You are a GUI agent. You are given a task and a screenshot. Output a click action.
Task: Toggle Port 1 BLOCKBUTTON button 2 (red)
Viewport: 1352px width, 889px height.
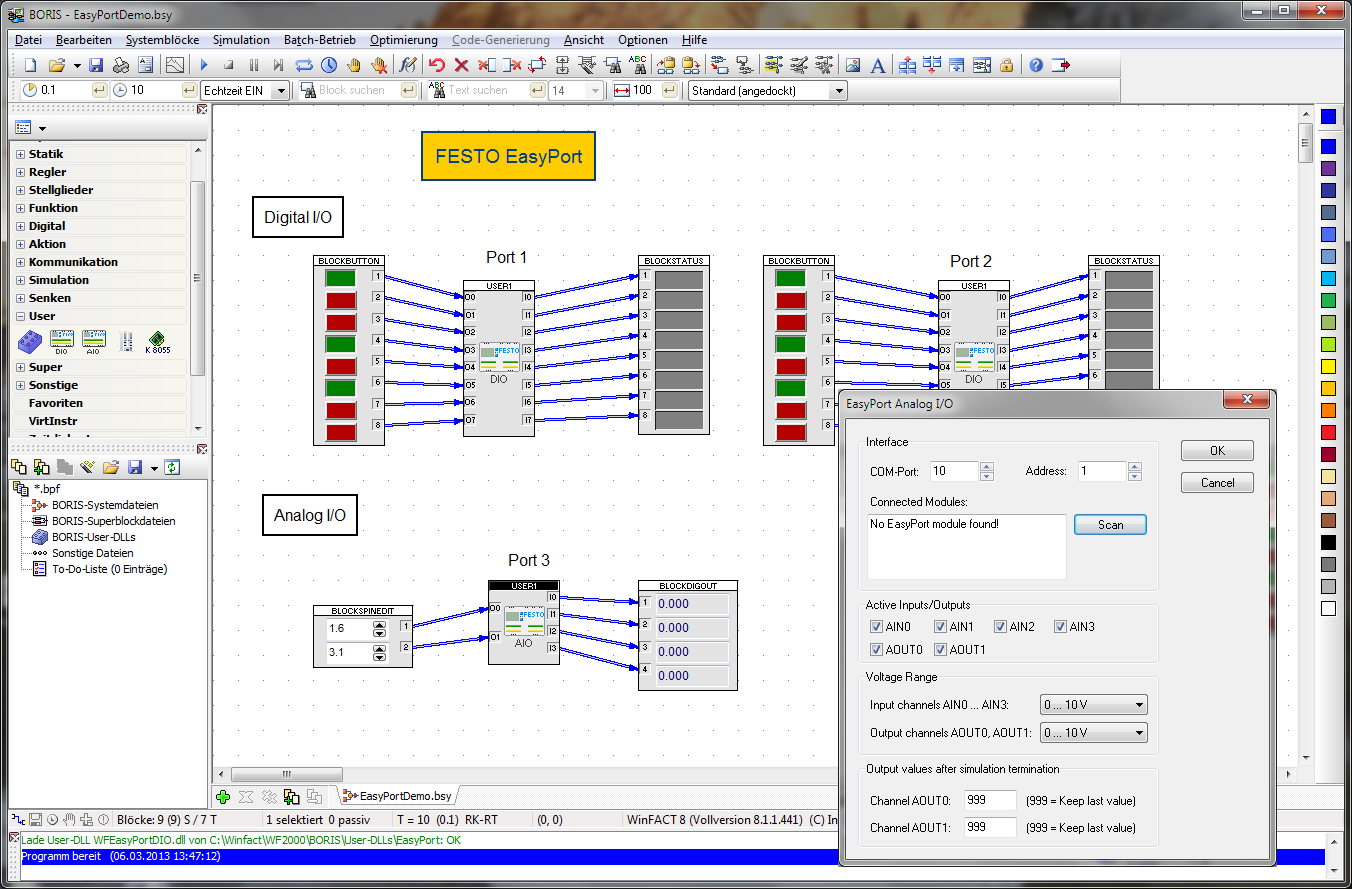coord(341,299)
